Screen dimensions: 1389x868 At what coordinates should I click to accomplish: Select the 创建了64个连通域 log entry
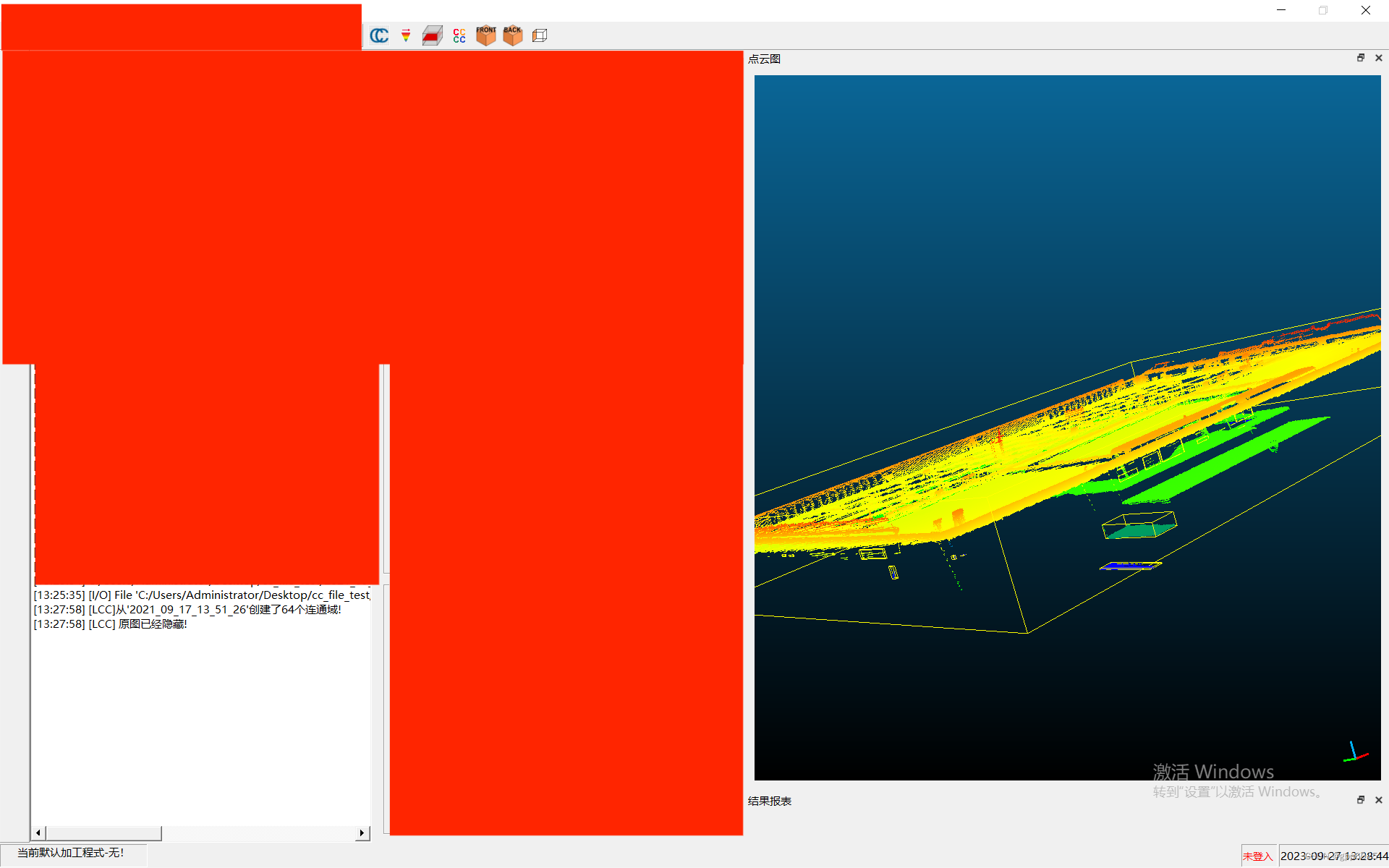187,610
